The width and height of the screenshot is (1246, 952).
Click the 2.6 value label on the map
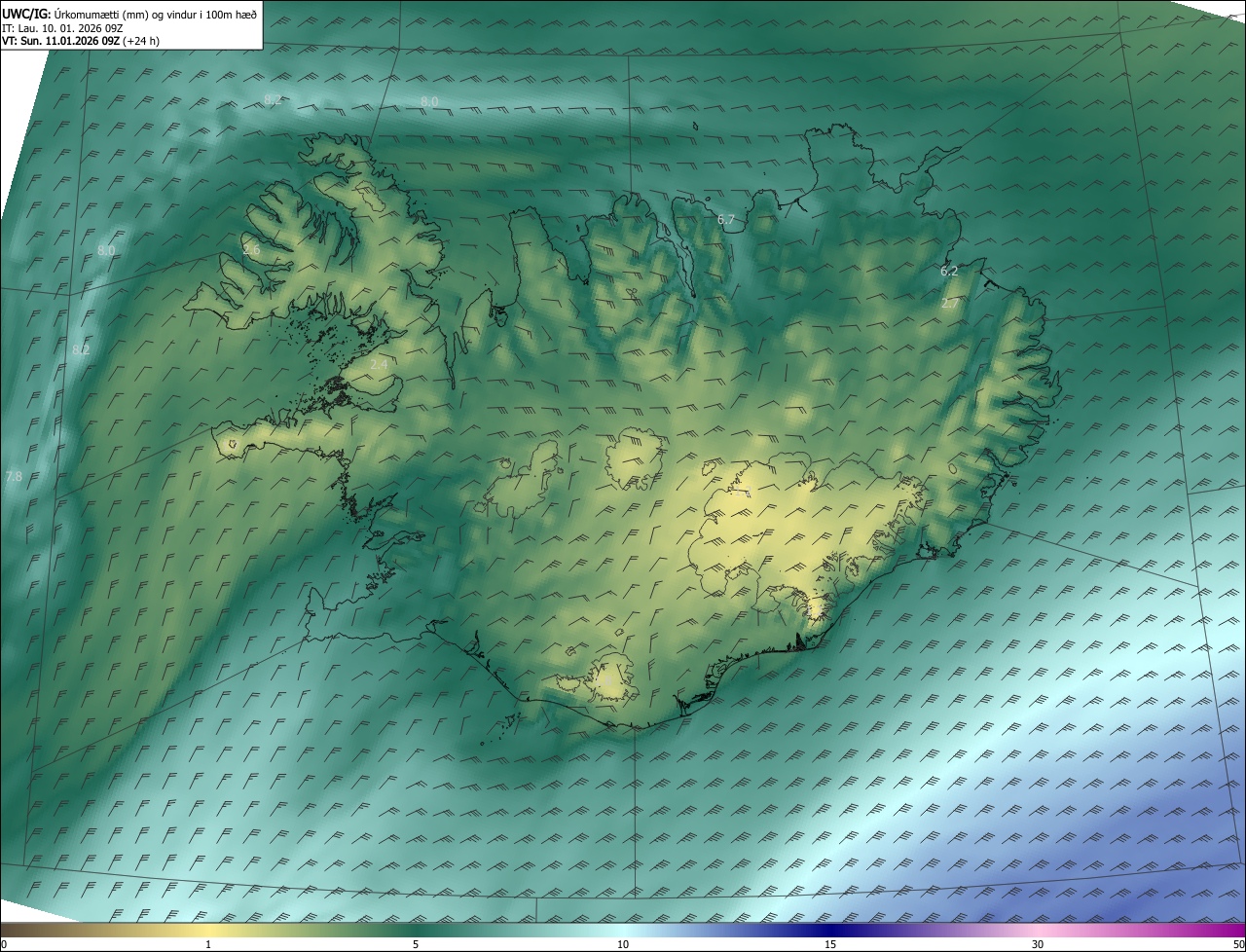point(251,250)
